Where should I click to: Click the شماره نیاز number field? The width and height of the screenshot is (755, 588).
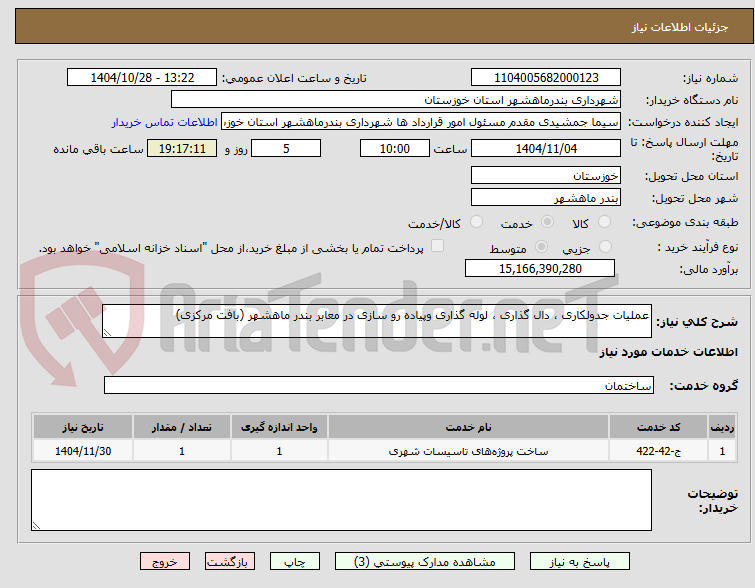click(546, 78)
